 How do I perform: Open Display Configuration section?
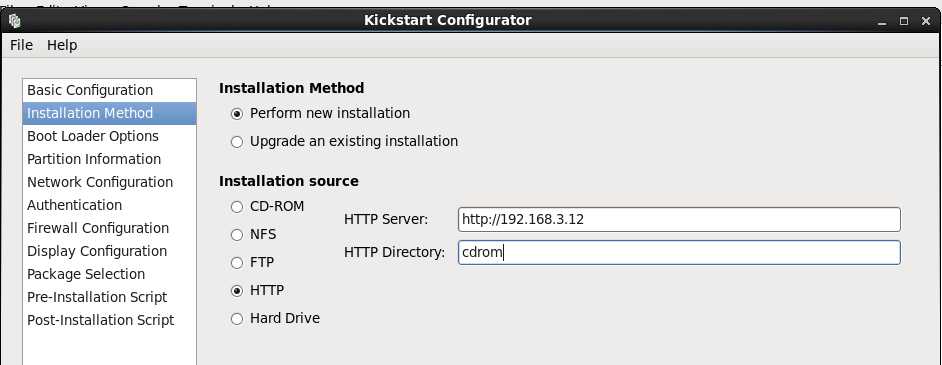tap(109, 251)
